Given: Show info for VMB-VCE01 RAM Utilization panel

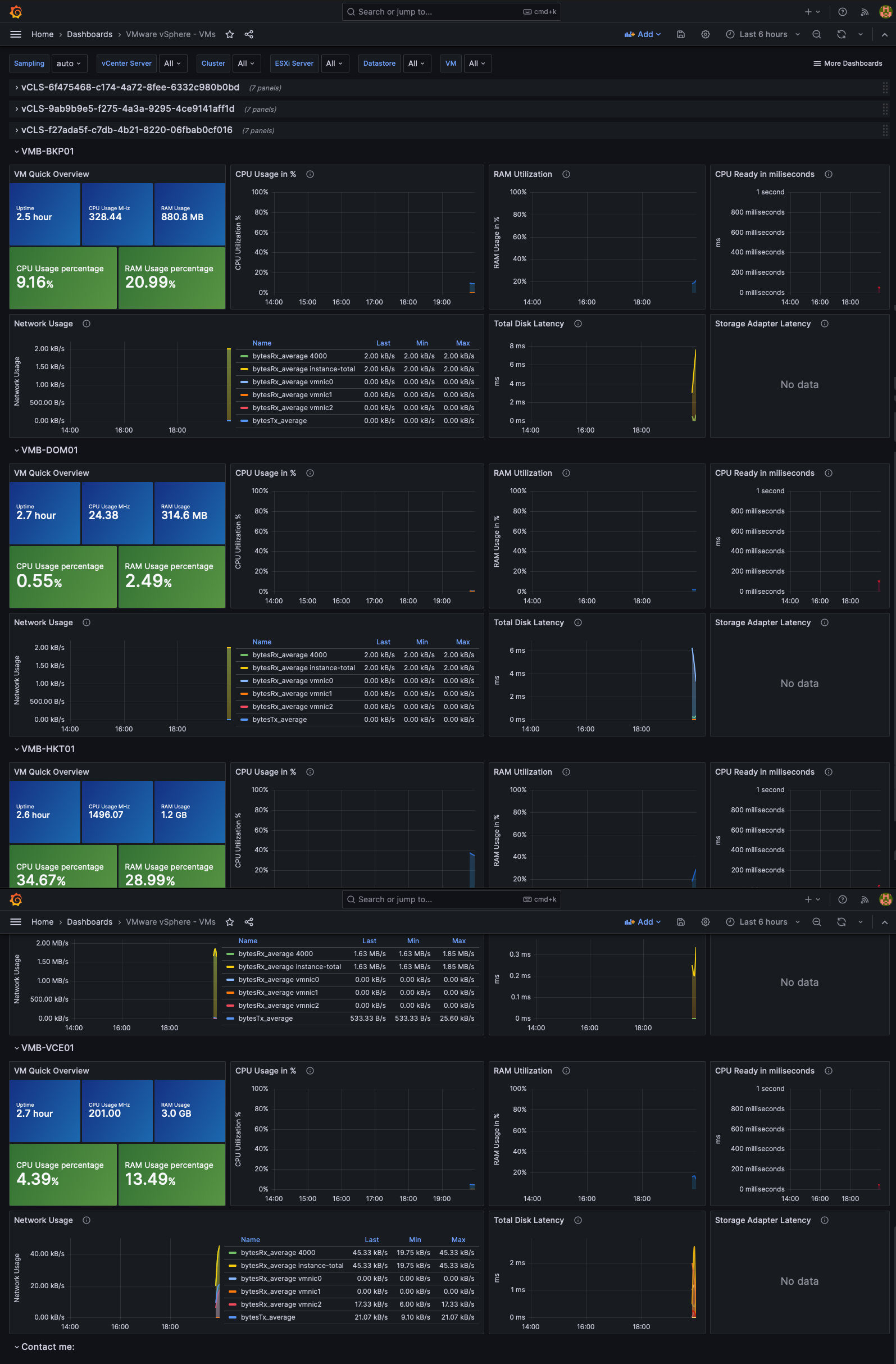Looking at the screenshot, I should [x=566, y=1071].
